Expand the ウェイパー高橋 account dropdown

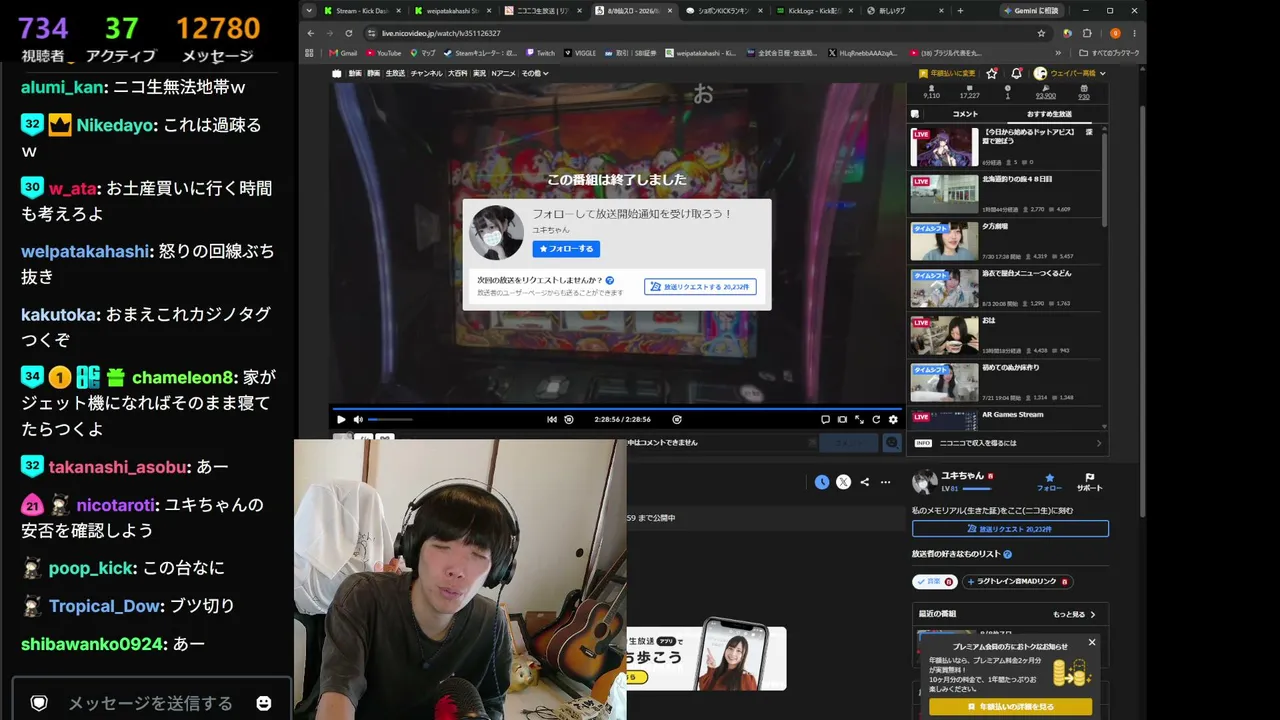(x=1068, y=73)
